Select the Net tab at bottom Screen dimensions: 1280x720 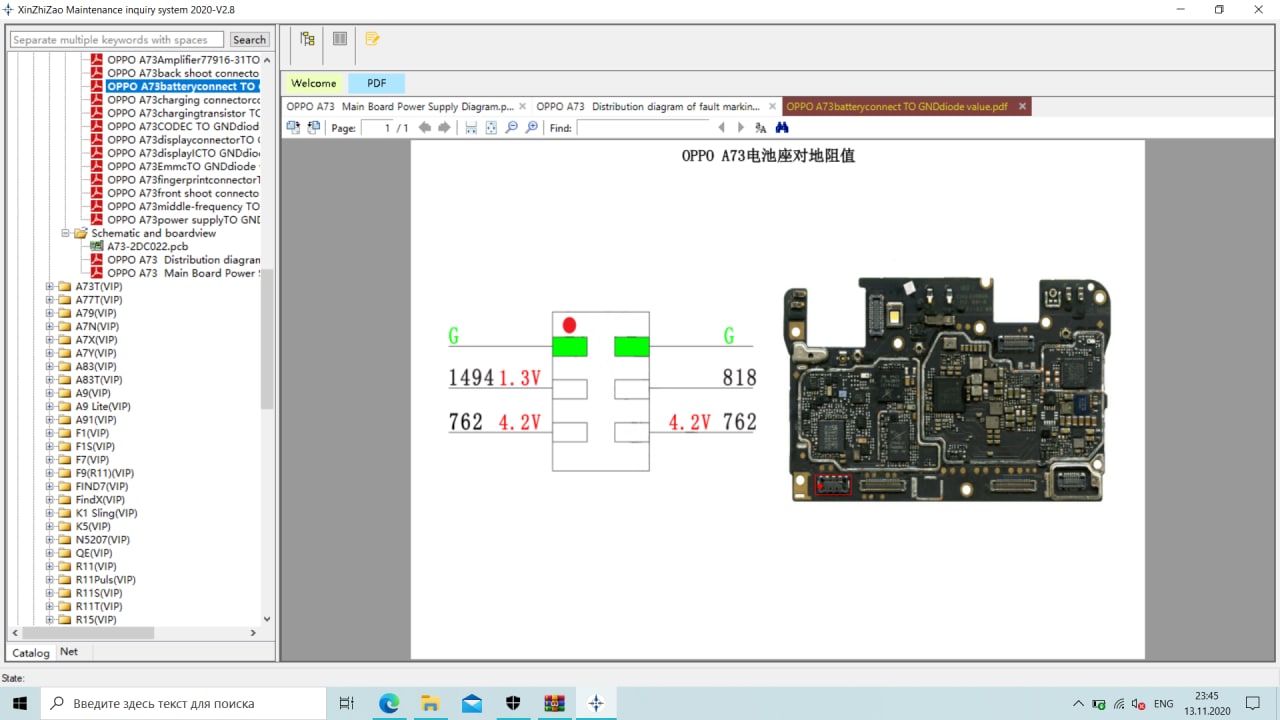pyautogui.click(x=68, y=651)
